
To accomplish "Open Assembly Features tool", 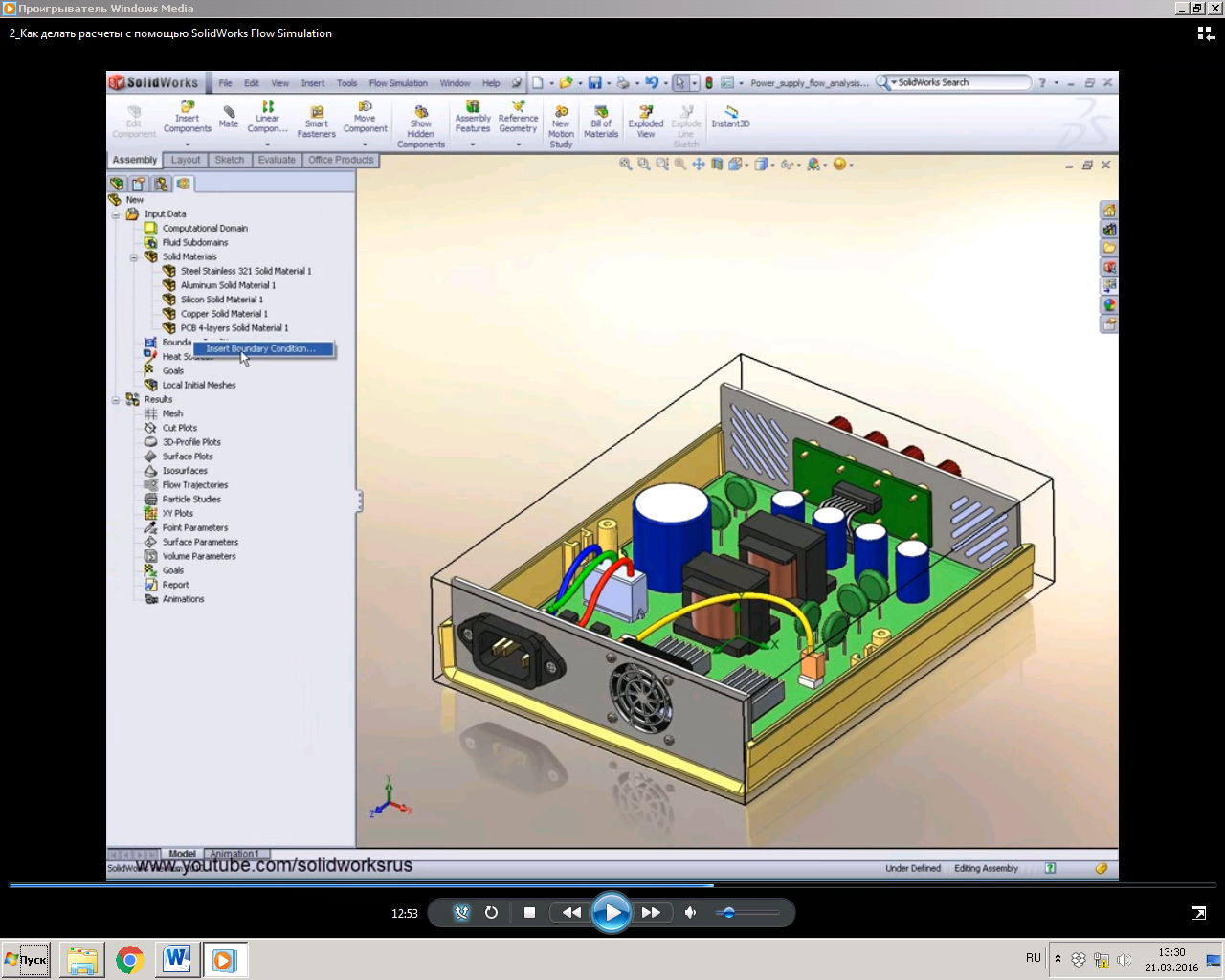I will pyautogui.click(x=473, y=117).
